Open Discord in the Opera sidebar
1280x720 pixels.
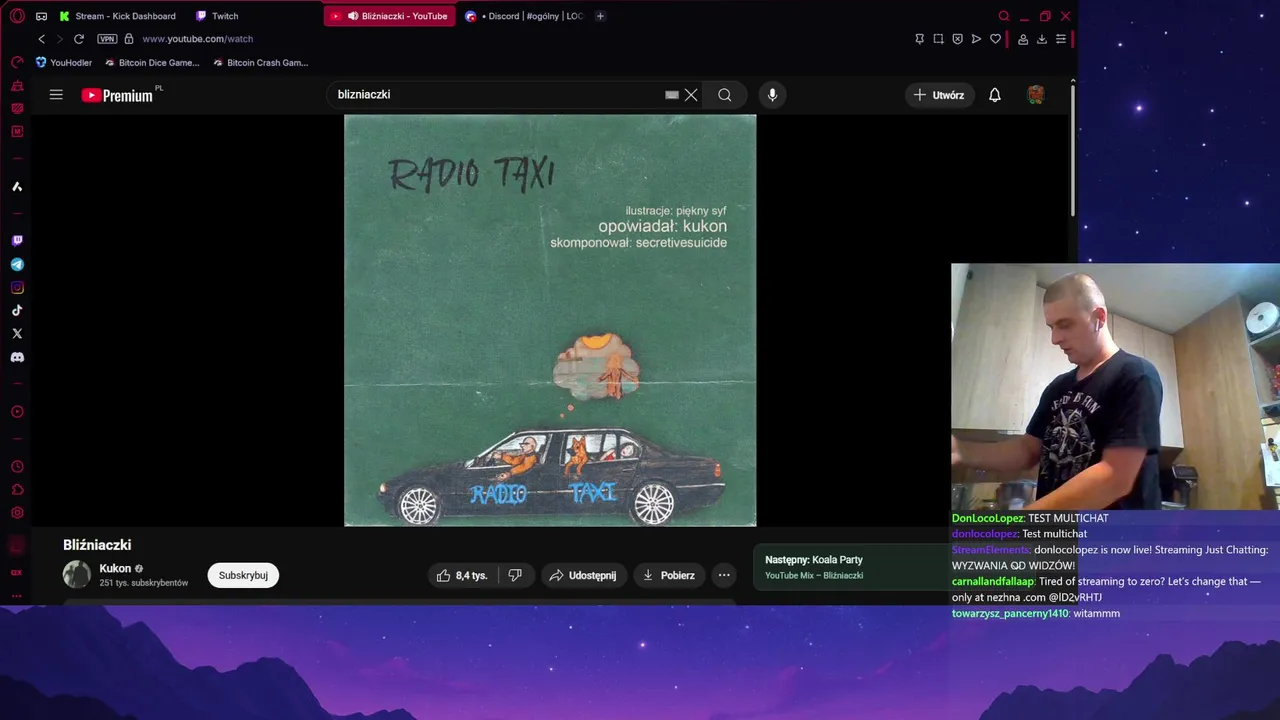coord(17,357)
